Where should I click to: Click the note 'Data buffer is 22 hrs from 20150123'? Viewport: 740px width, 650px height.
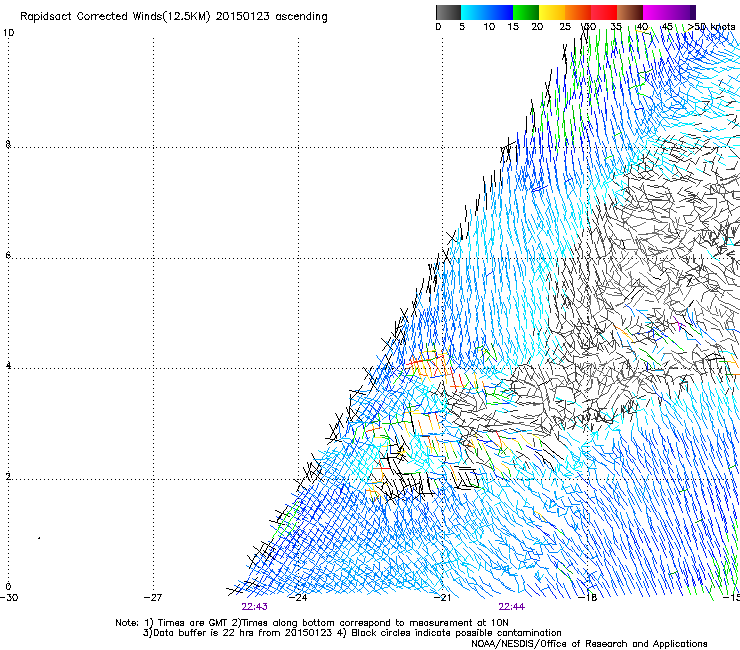pyautogui.click(x=242, y=633)
